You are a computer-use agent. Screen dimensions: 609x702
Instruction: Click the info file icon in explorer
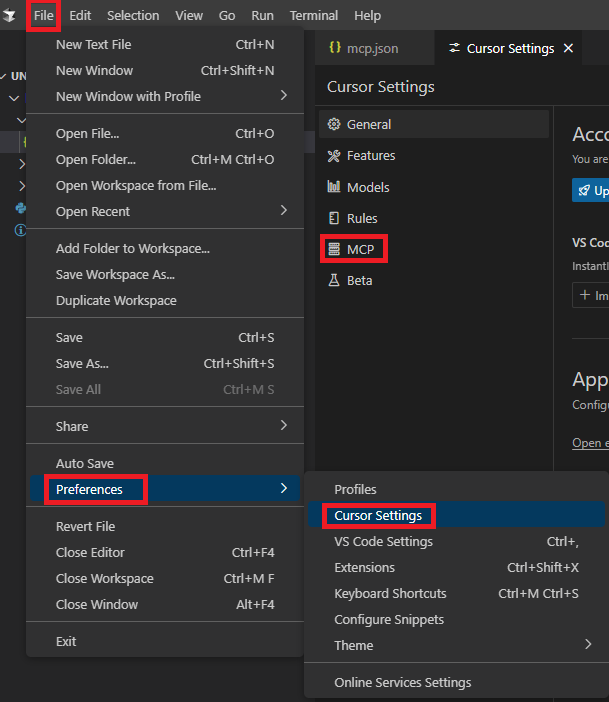point(20,230)
